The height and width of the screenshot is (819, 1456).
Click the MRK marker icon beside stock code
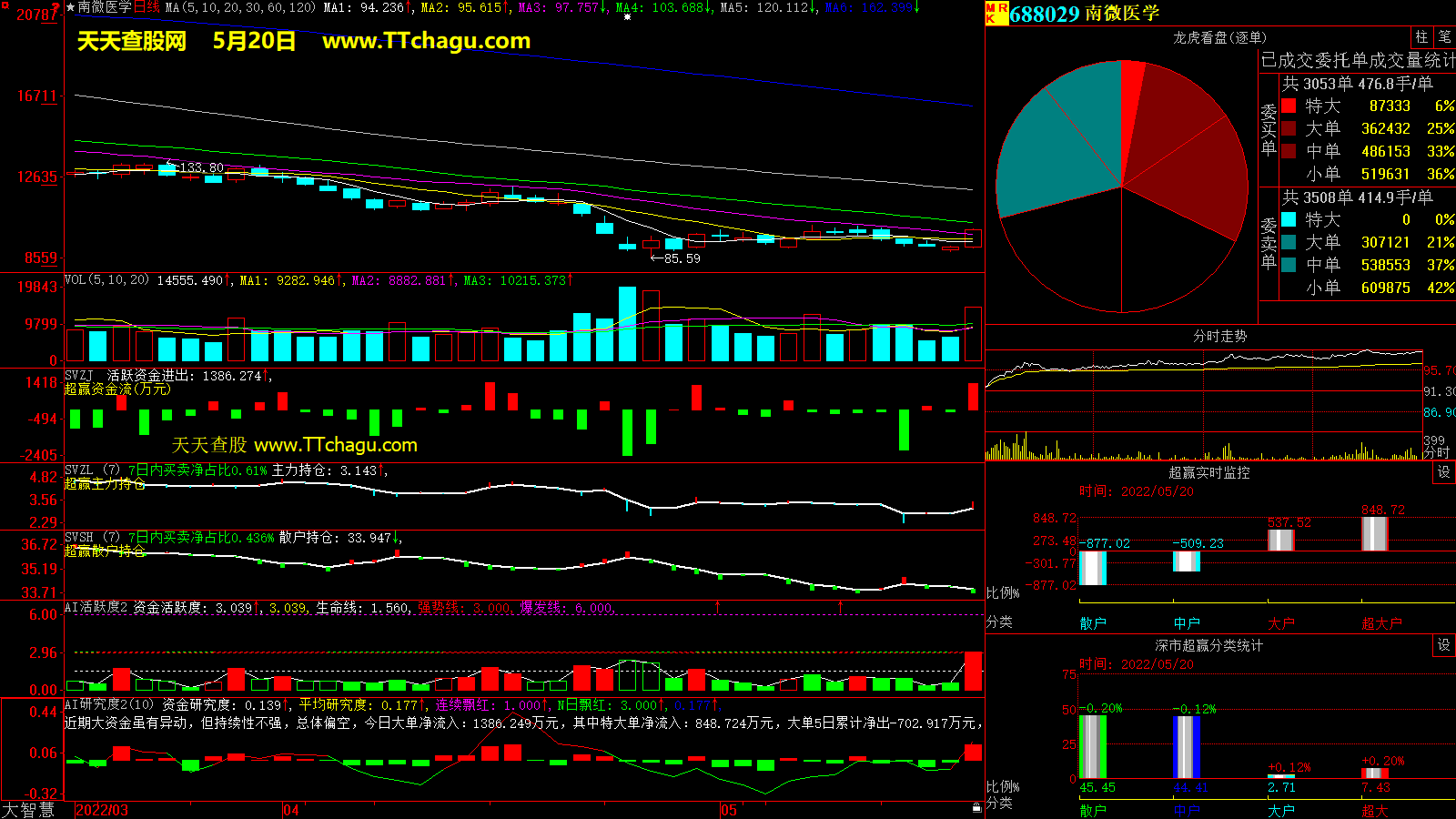click(996, 13)
